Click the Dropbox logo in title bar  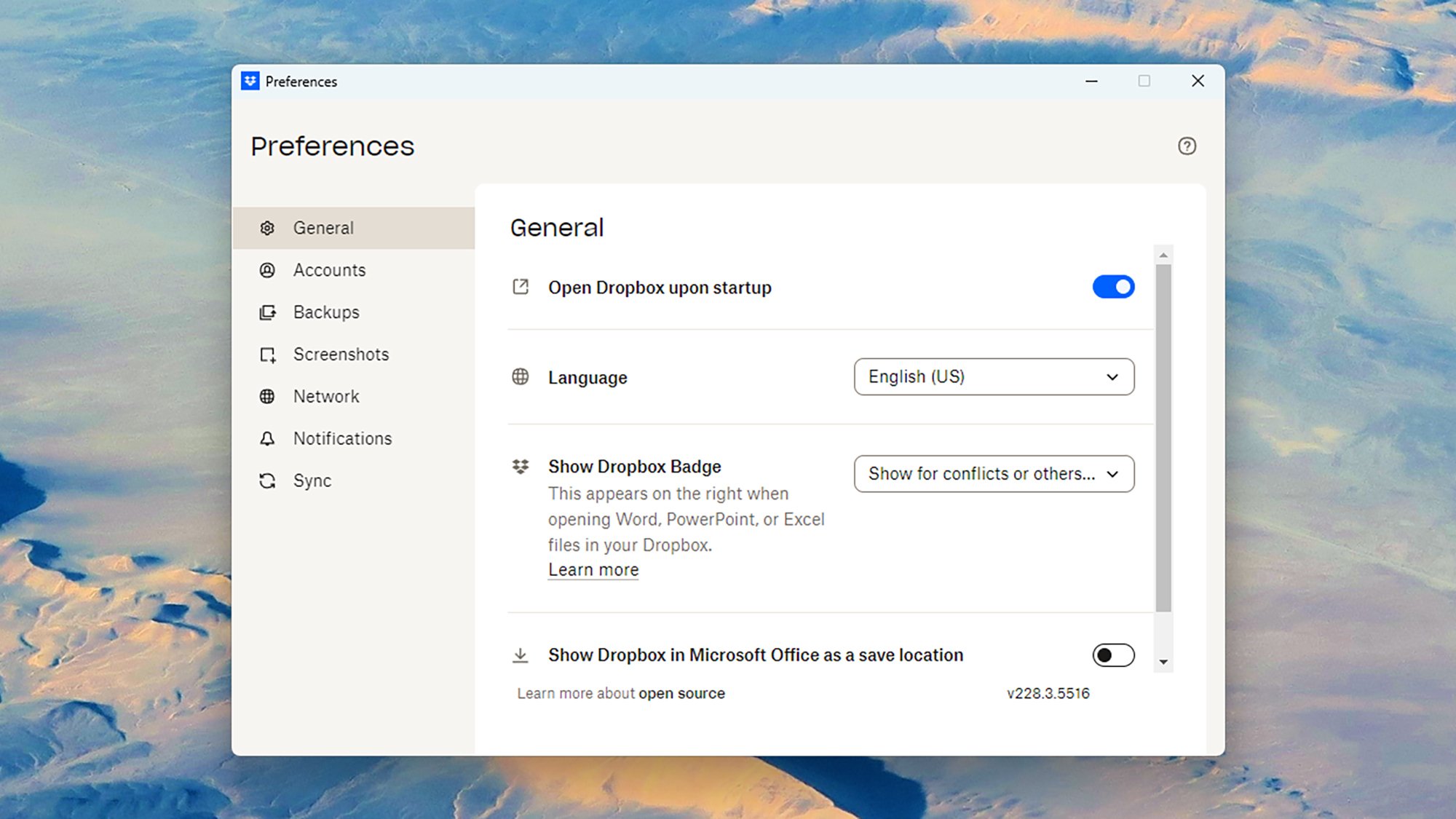(x=250, y=82)
